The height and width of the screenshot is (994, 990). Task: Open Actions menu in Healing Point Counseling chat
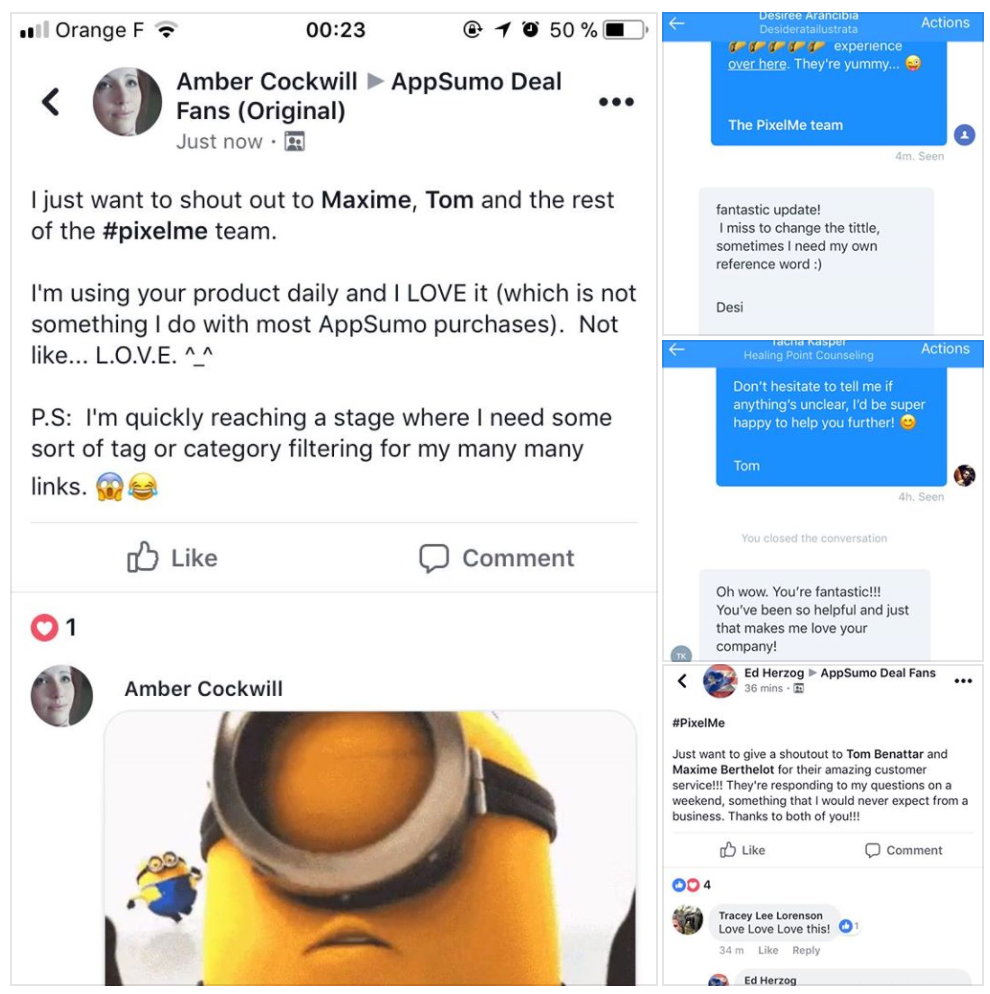click(944, 349)
